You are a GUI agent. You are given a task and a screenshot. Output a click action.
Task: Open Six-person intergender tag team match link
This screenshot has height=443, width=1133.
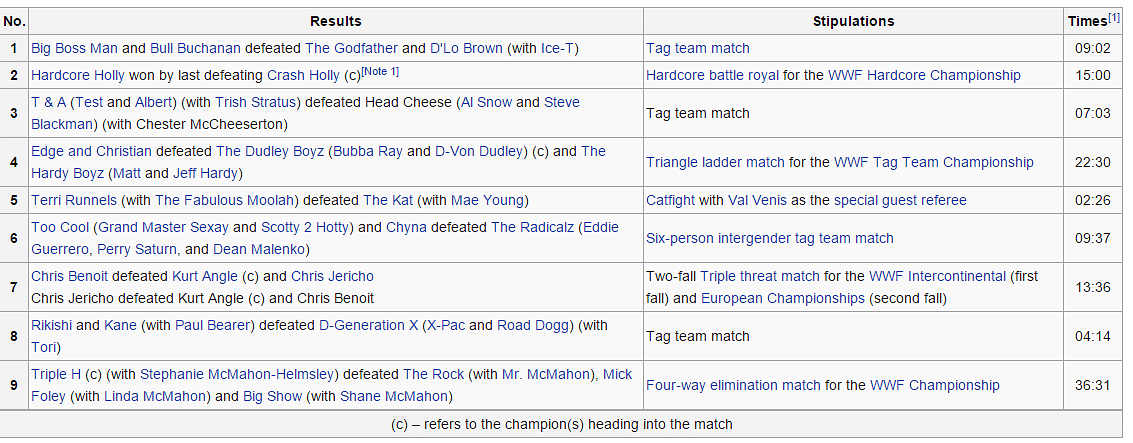770,238
